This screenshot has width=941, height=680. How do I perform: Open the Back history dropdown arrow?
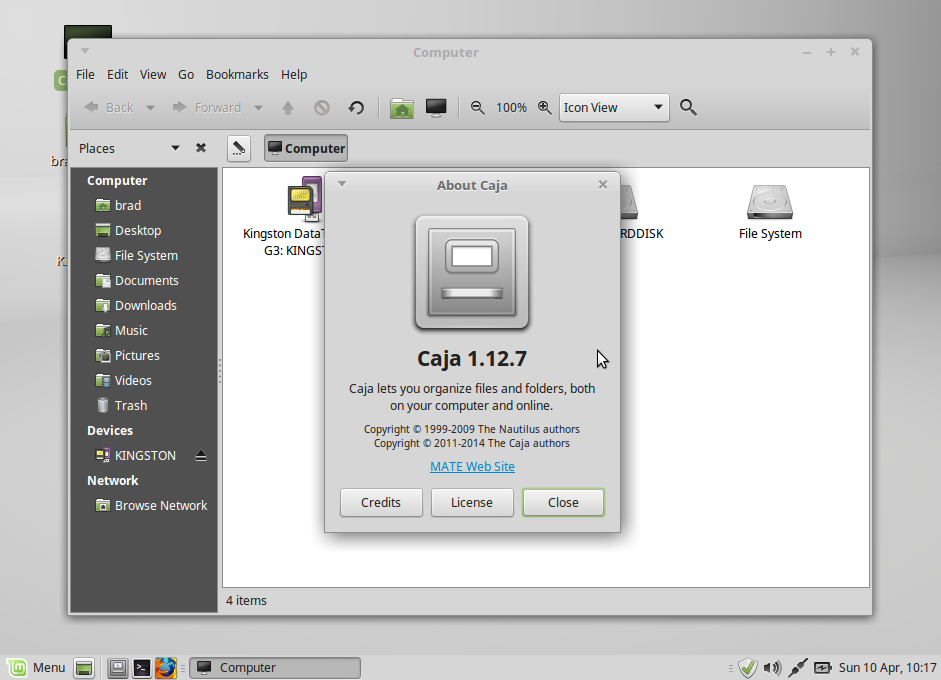[x=151, y=108]
